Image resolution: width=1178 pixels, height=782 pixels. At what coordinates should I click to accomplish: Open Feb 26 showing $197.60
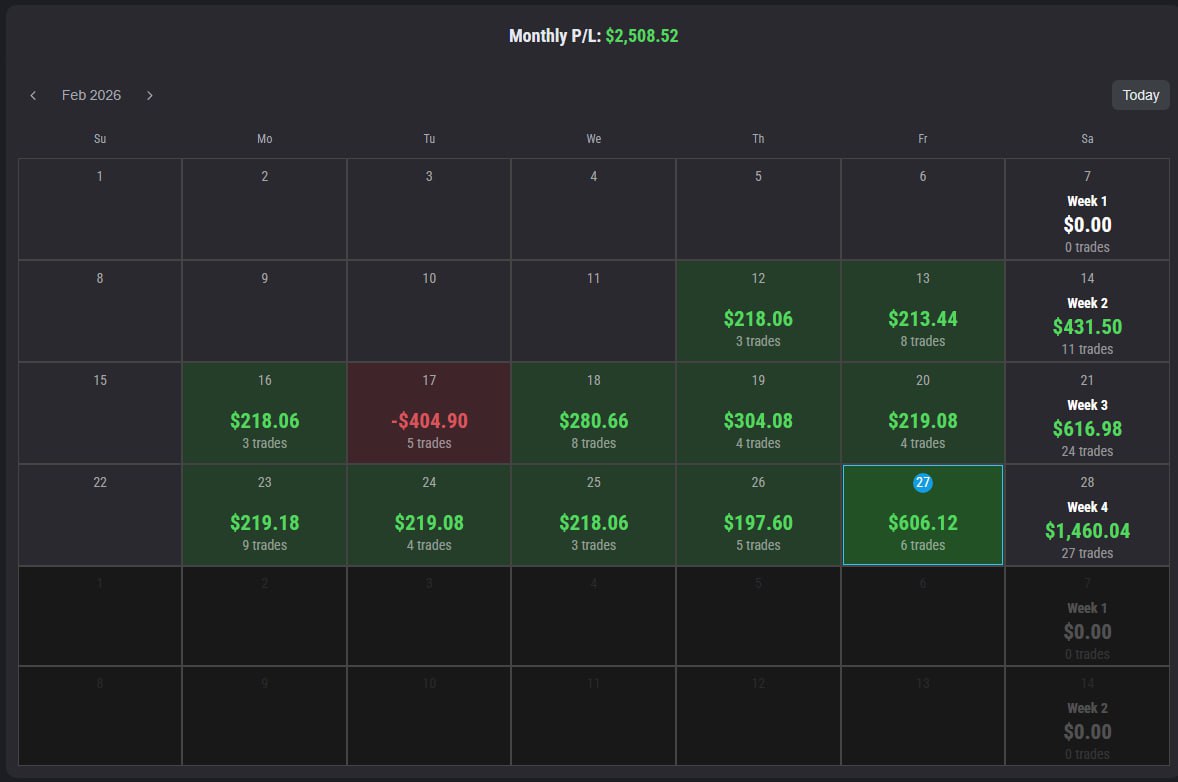pyautogui.click(x=758, y=515)
